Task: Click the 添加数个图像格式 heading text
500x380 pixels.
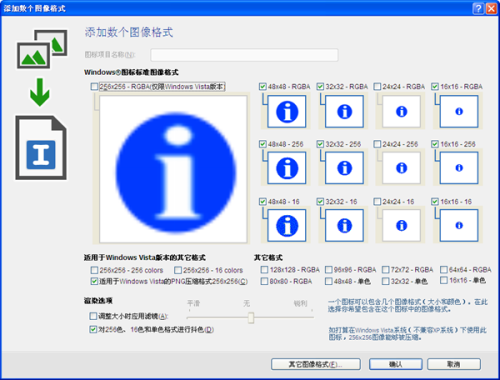Action: [x=129, y=32]
